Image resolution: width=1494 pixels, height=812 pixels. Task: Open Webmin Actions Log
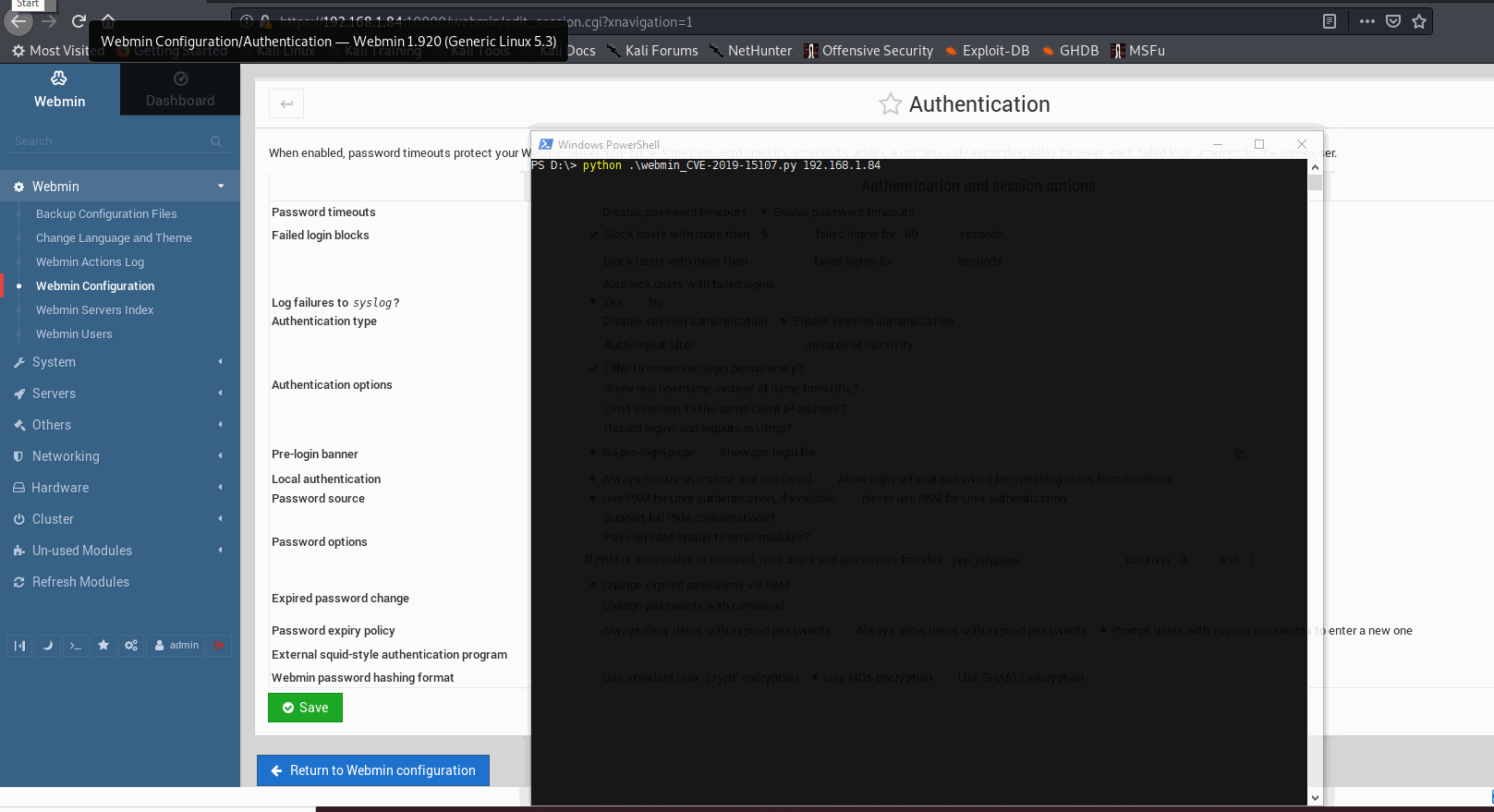click(x=90, y=261)
